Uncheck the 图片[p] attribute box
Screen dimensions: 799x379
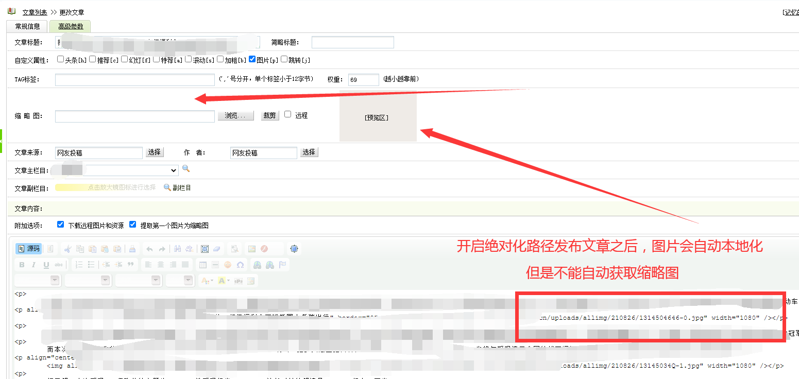252,59
